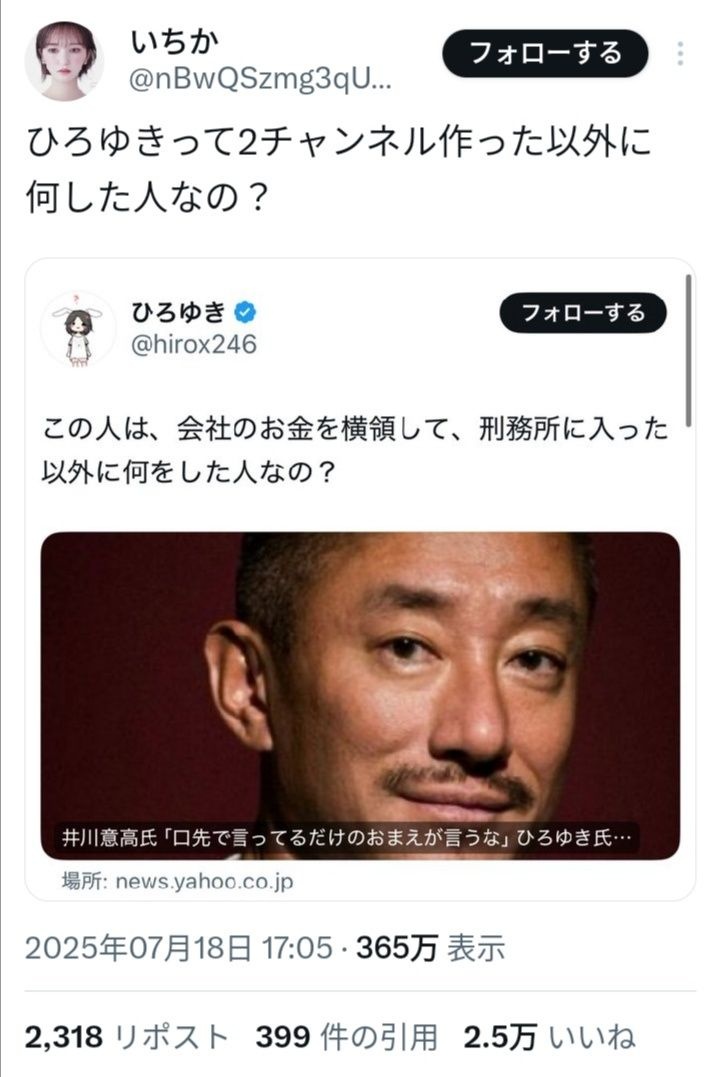Viewport: 720px width, 1077px height.
Task: Open the news article photo thumbnail
Action: coord(361,695)
